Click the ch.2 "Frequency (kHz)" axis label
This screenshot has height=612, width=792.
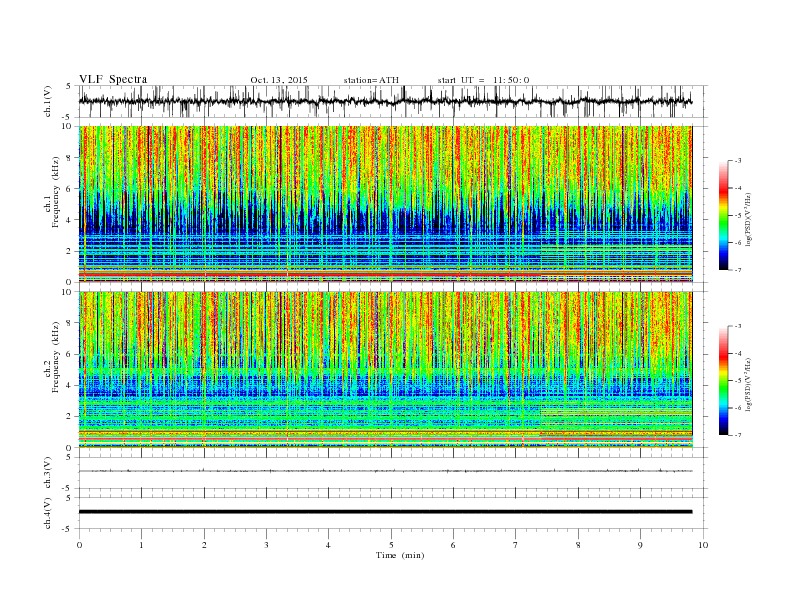55,357
